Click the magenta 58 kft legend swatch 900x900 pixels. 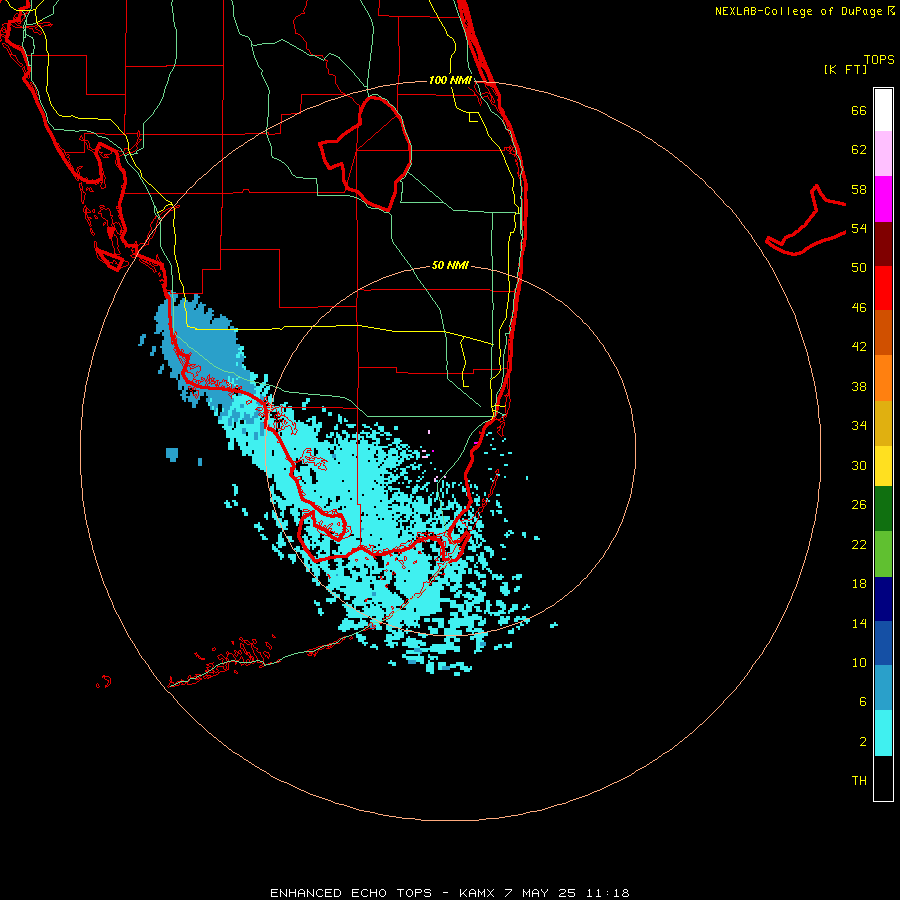point(883,199)
